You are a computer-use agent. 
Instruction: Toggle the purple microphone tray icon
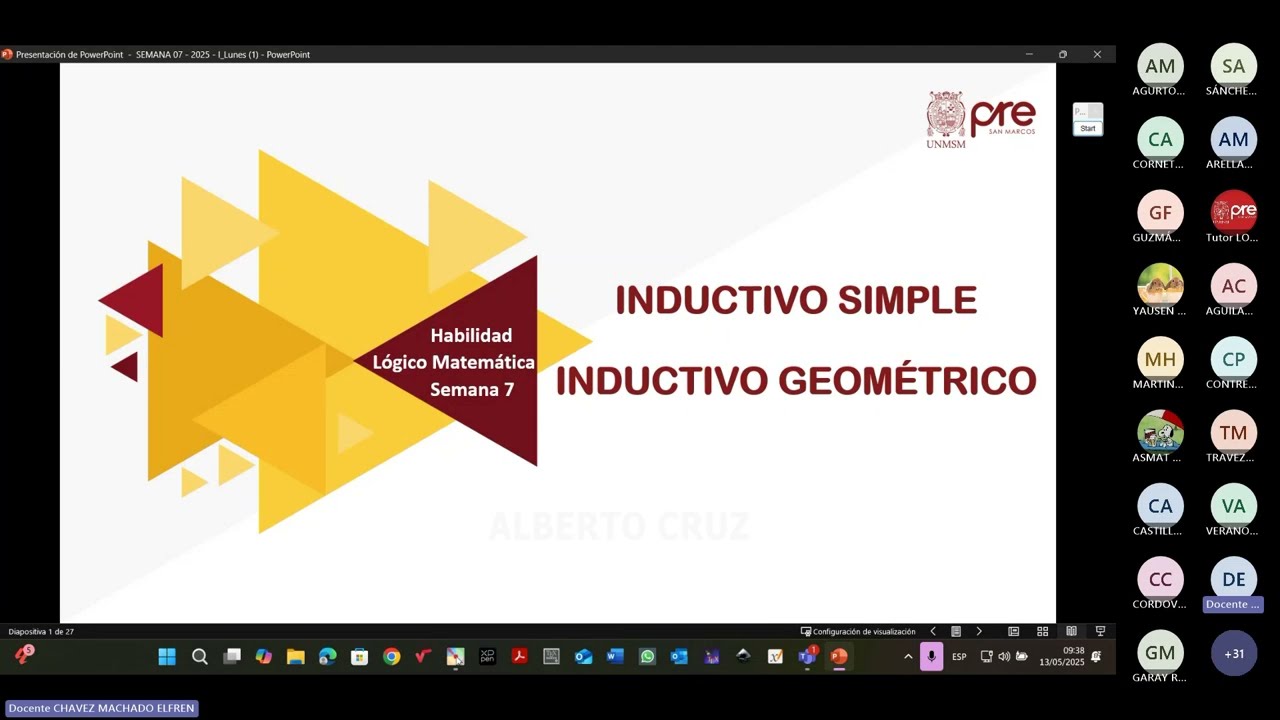931,656
